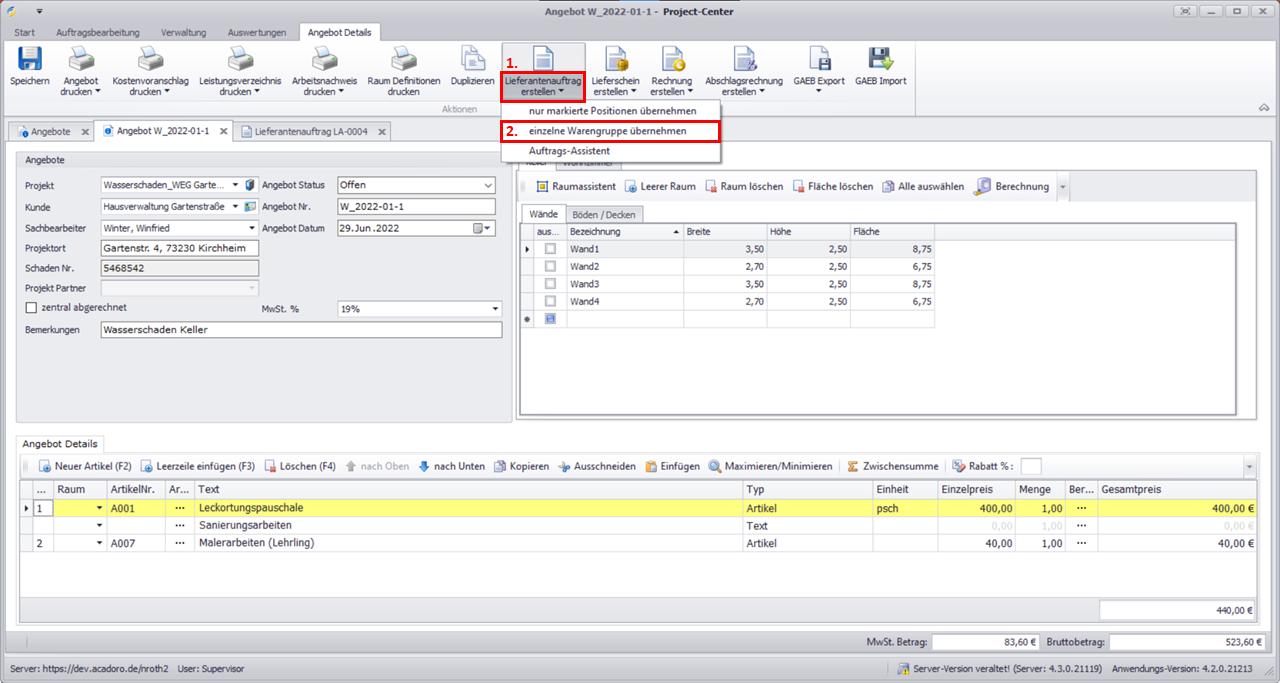Select einzelne Warengruppe übernehmen menu entry
The width and height of the screenshot is (1280, 683).
click(608, 131)
